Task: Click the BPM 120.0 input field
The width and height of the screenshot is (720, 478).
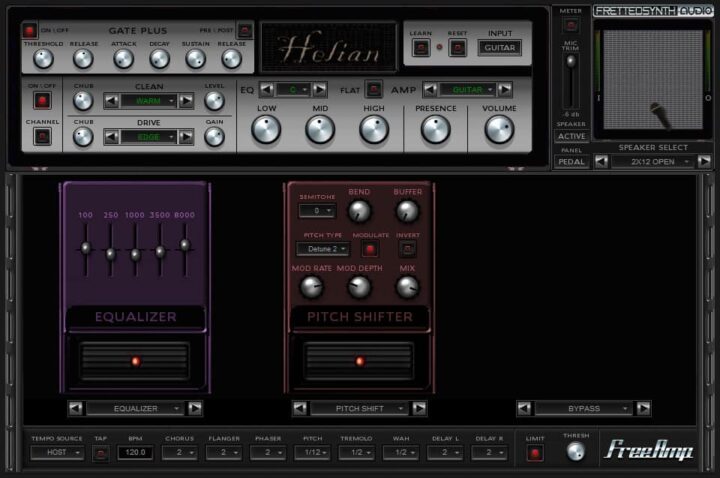Action: (136, 453)
